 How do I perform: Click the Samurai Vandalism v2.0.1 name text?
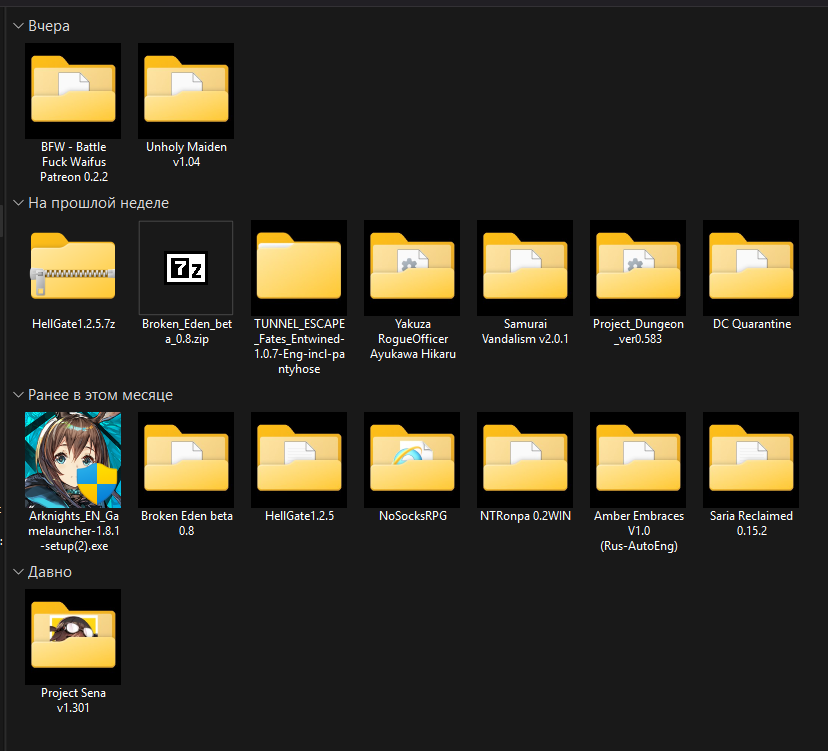(525, 331)
